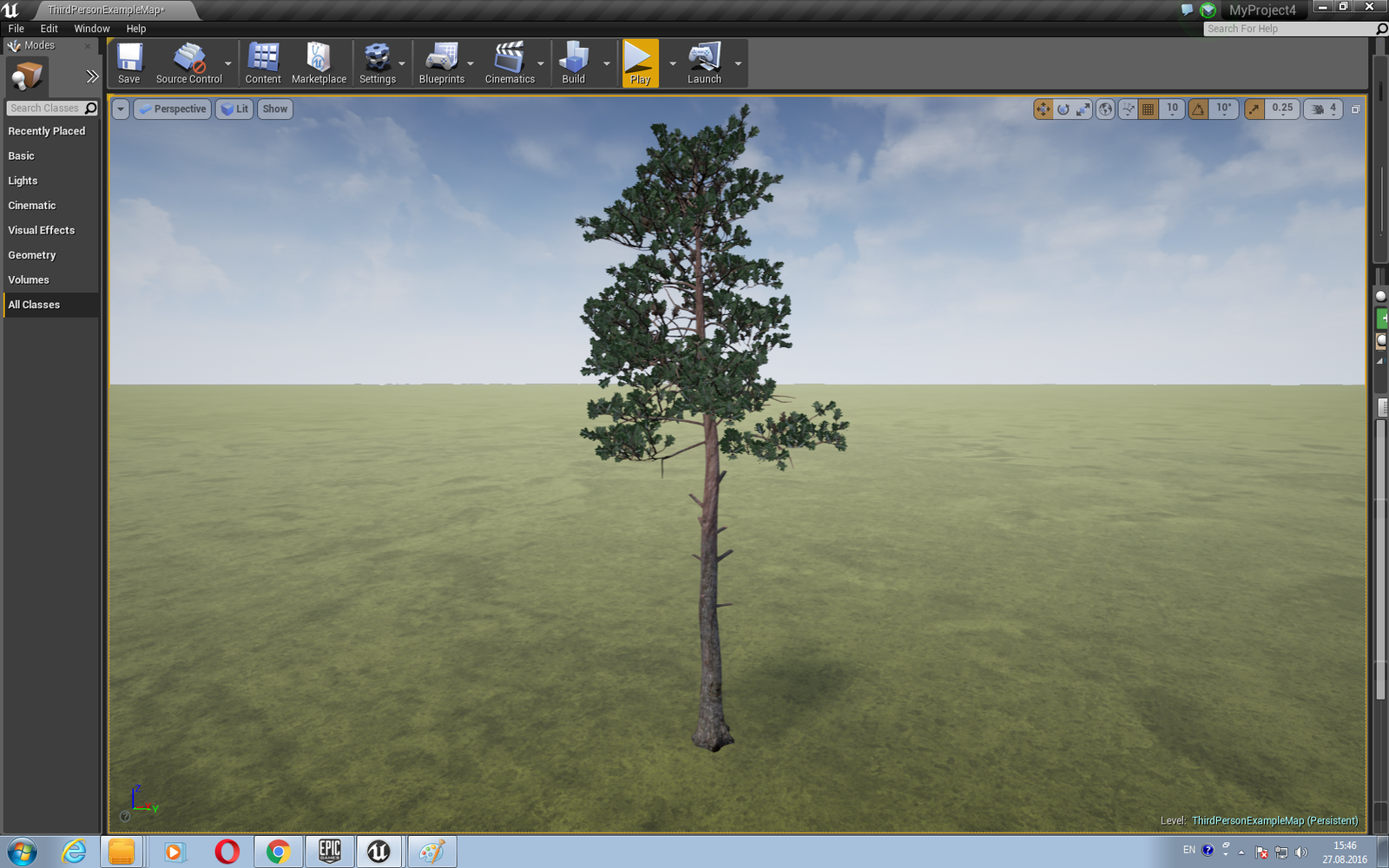Click the Show viewport button
The height and width of the screenshot is (868, 1389).
(x=274, y=109)
